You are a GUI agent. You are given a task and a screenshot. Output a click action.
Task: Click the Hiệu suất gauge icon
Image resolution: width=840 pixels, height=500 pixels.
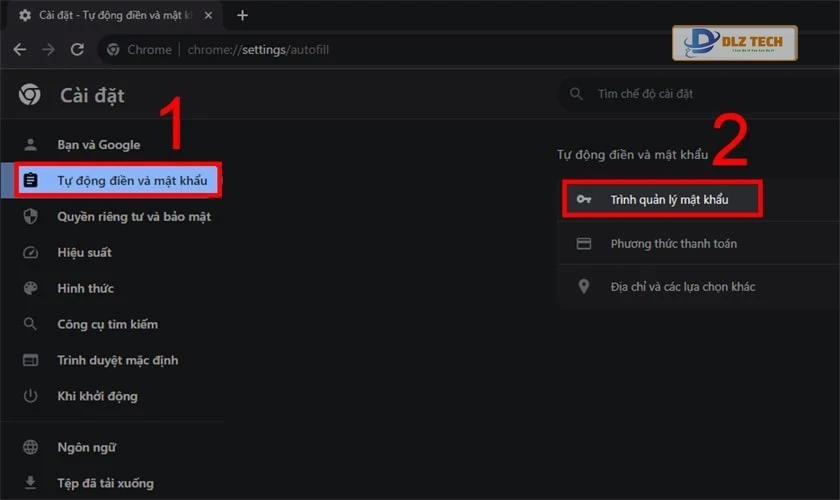pyautogui.click(x=30, y=252)
